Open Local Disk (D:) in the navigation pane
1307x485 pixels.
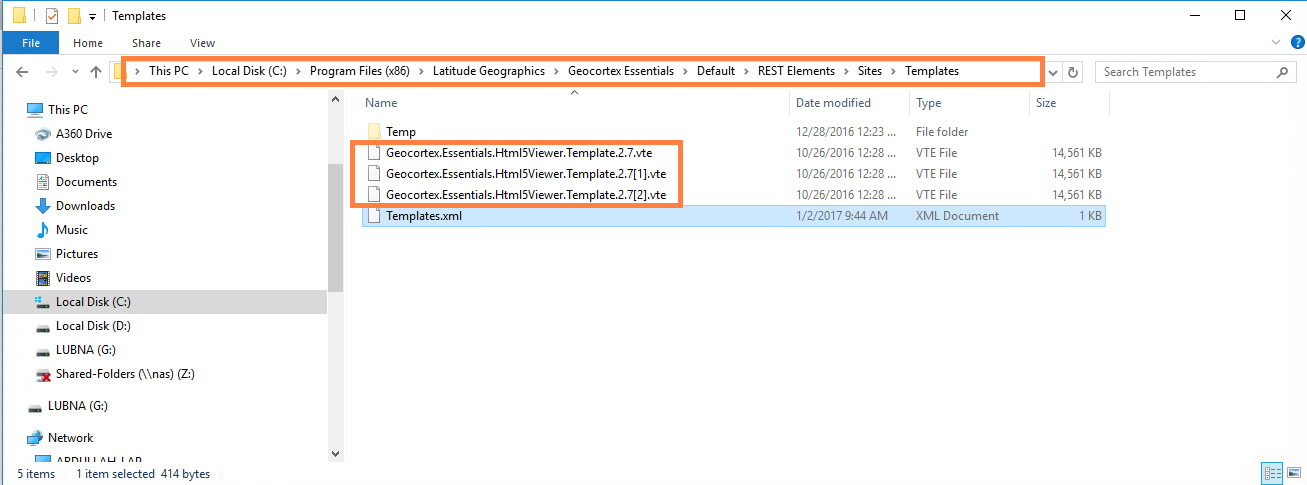click(x=93, y=326)
